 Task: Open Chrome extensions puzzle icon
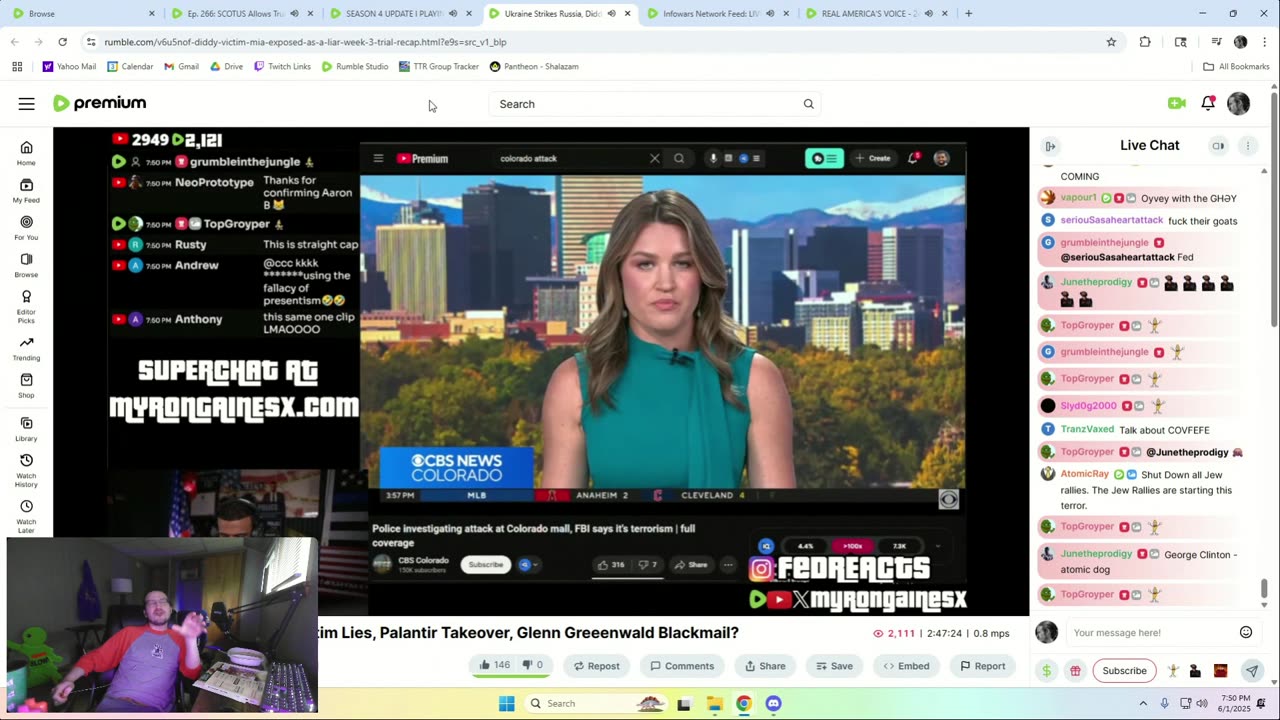tap(1145, 42)
